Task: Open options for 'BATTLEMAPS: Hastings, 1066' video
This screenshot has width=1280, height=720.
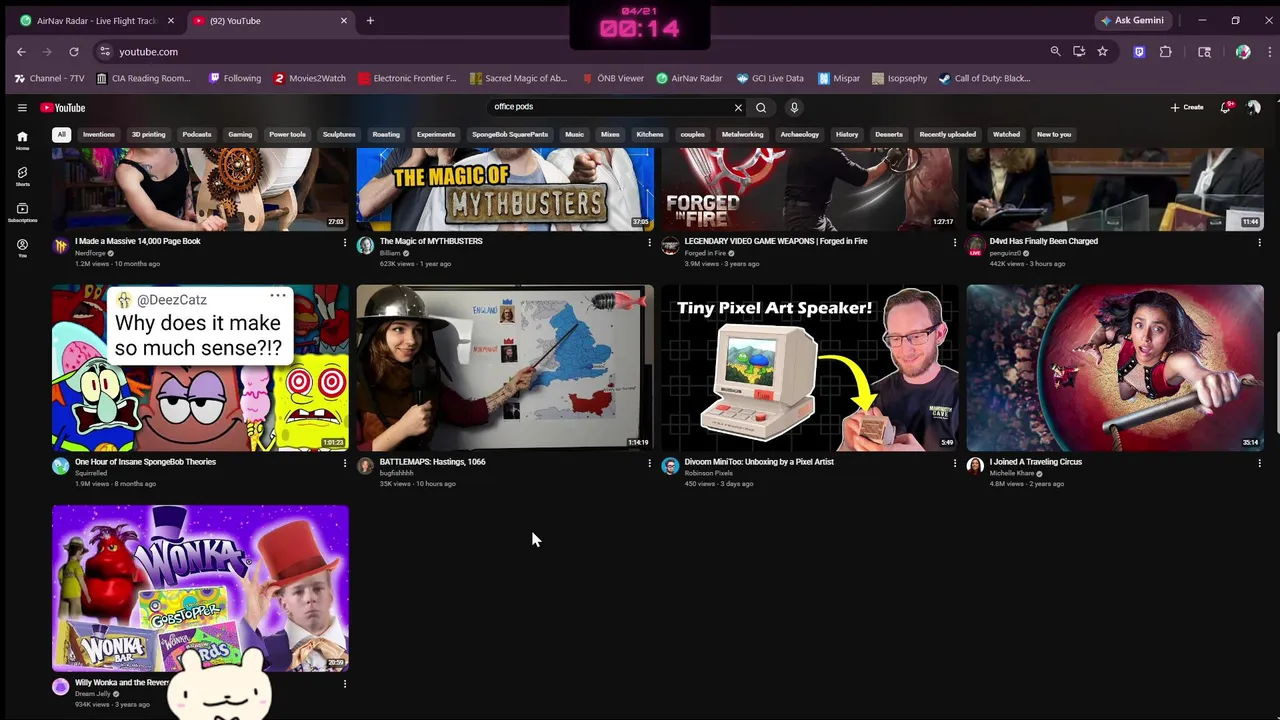Action: 649,463
